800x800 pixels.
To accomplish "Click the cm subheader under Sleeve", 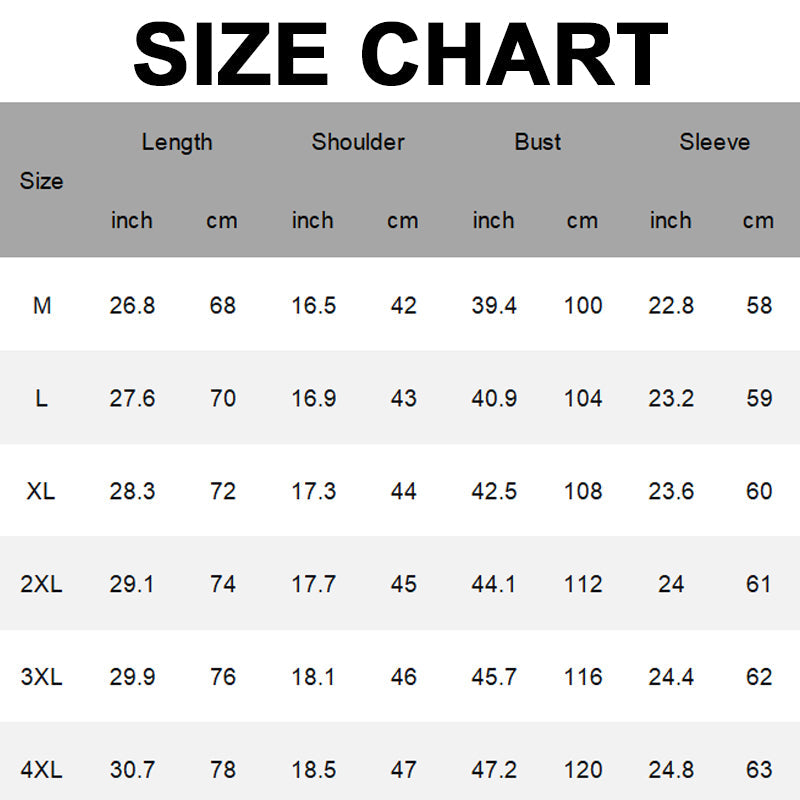I will coord(758,220).
